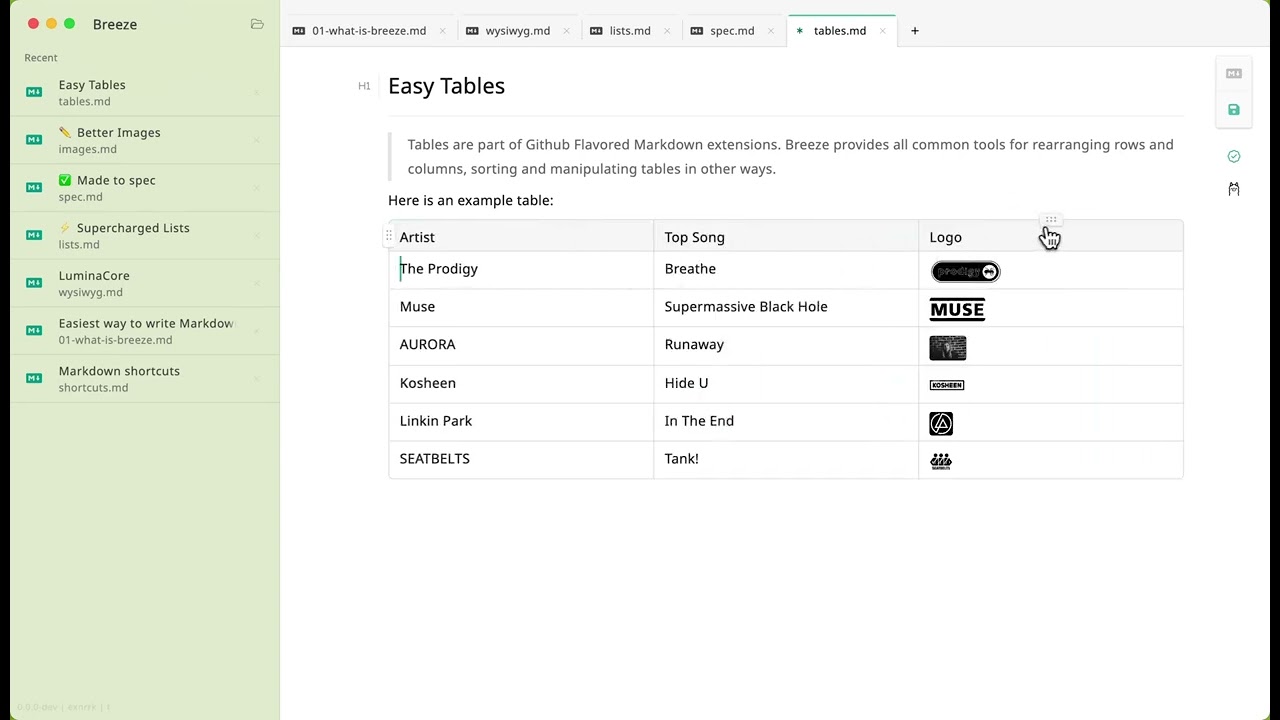Click The Prodigy table cell

pyautogui.click(x=521, y=269)
